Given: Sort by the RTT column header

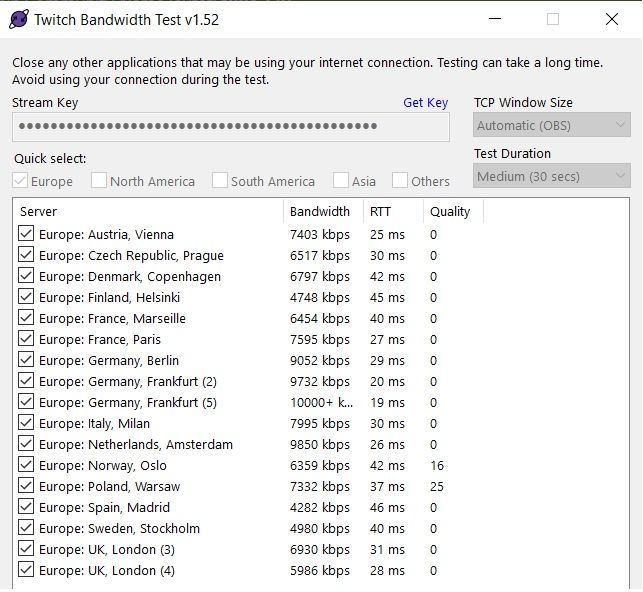Looking at the screenshot, I should pos(393,212).
